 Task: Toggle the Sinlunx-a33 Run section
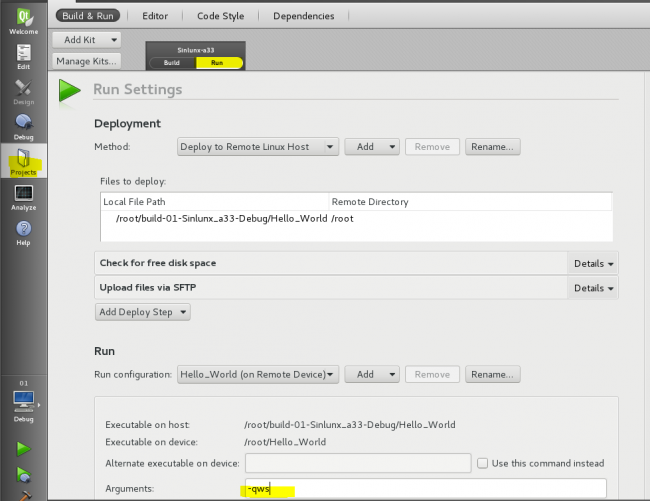pyautogui.click(x=219, y=62)
